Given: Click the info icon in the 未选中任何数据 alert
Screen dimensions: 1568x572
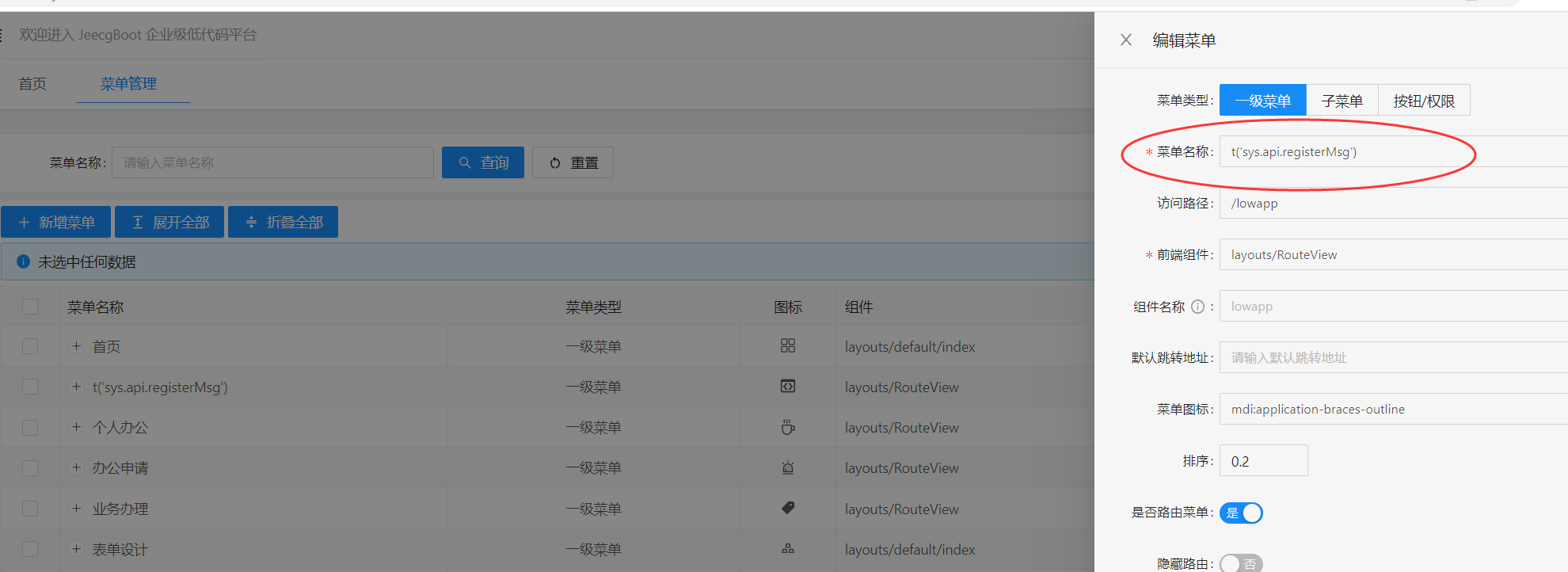Looking at the screenshot, I should [x=23, y=261].
